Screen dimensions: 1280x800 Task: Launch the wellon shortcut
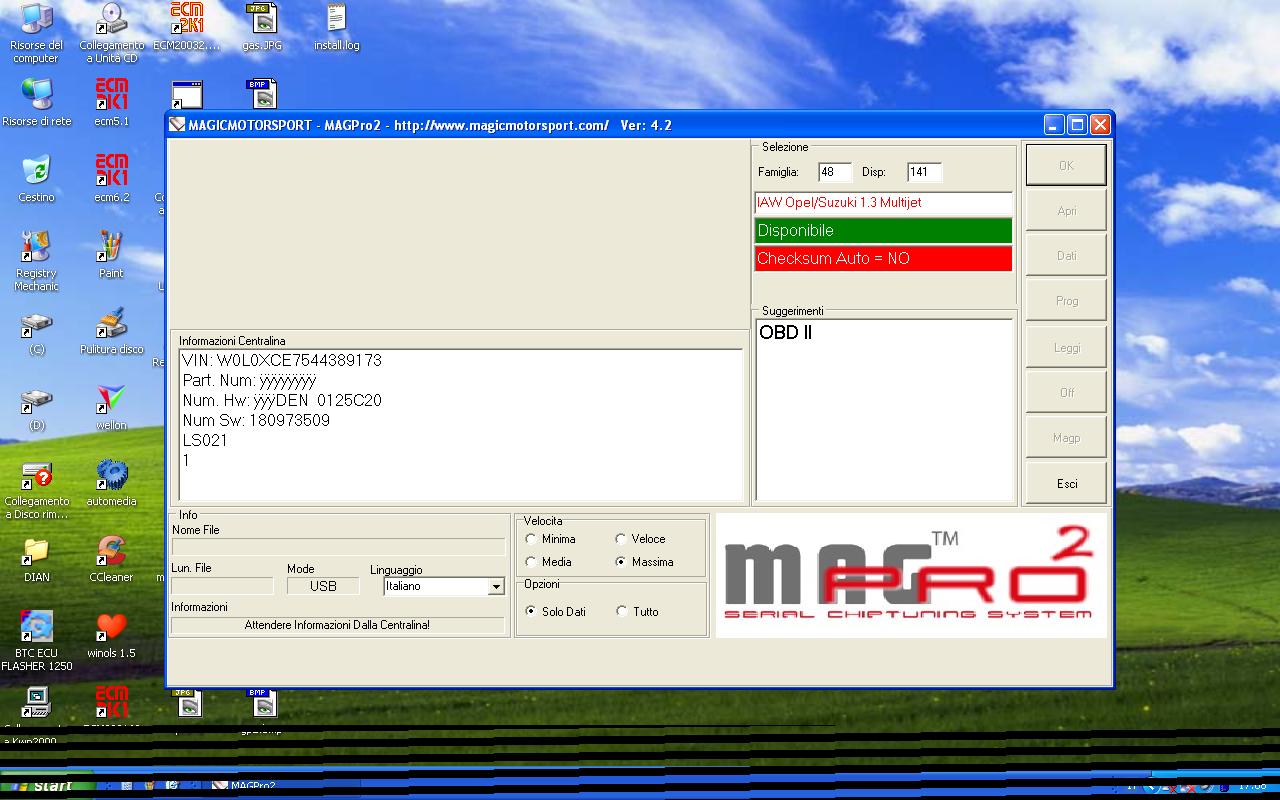(111, 408)
